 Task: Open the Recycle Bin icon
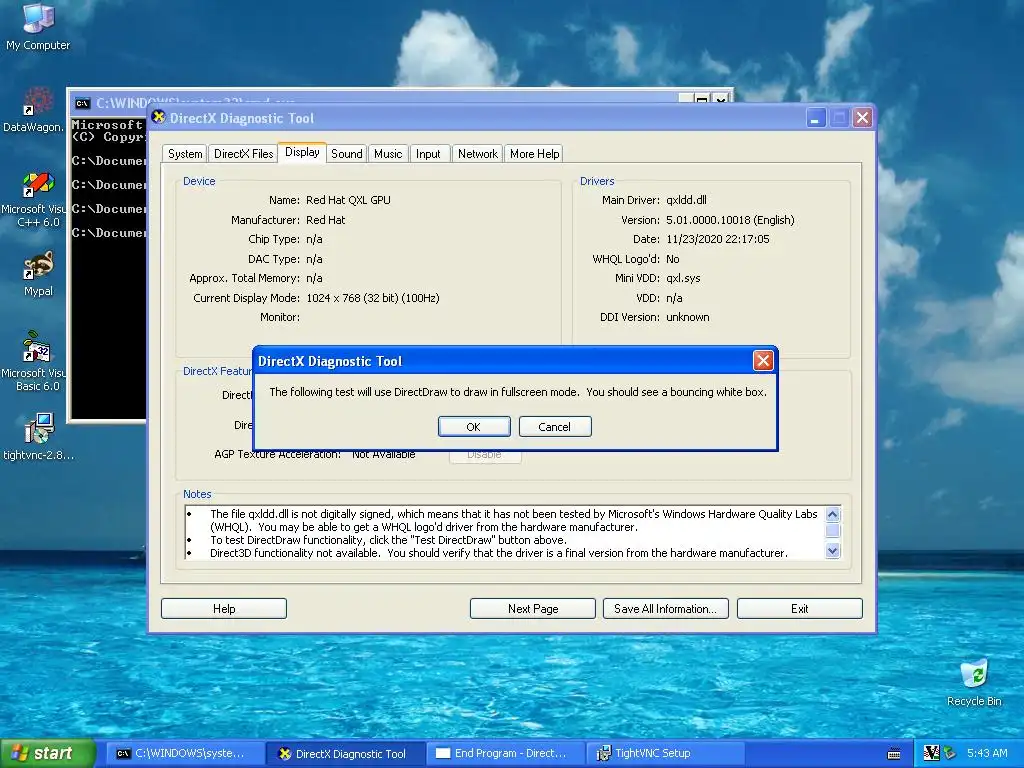(x=974, y=683)
